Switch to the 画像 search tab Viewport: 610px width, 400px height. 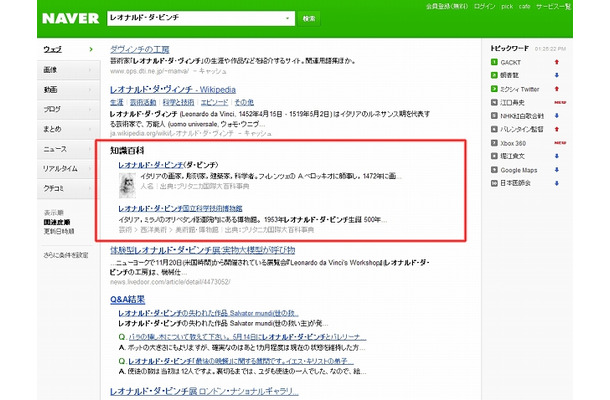(x=68, y=70)
